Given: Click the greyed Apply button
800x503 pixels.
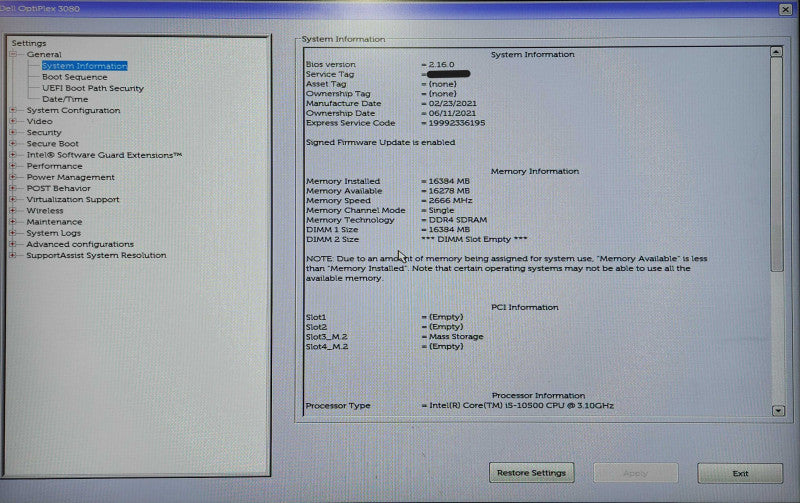Looking at the screenshot, I should 636,473.
